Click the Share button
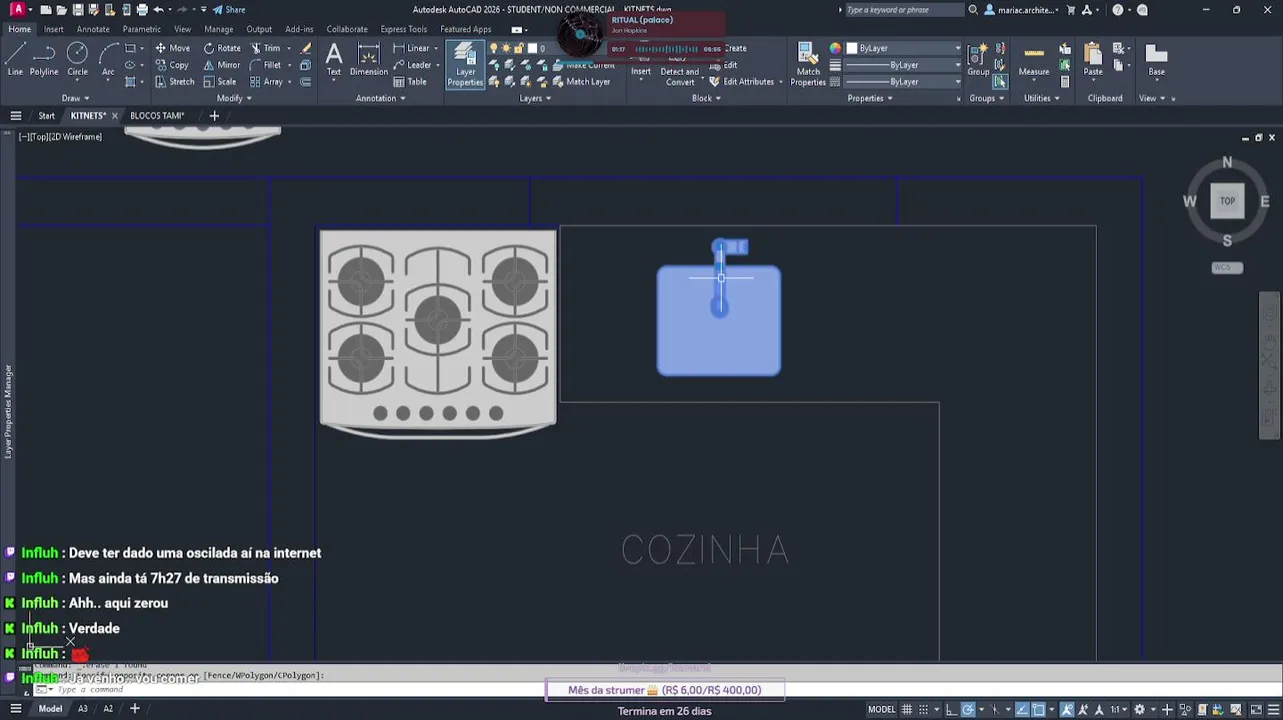The image size is (1283, 720). [x=229, y=10]
